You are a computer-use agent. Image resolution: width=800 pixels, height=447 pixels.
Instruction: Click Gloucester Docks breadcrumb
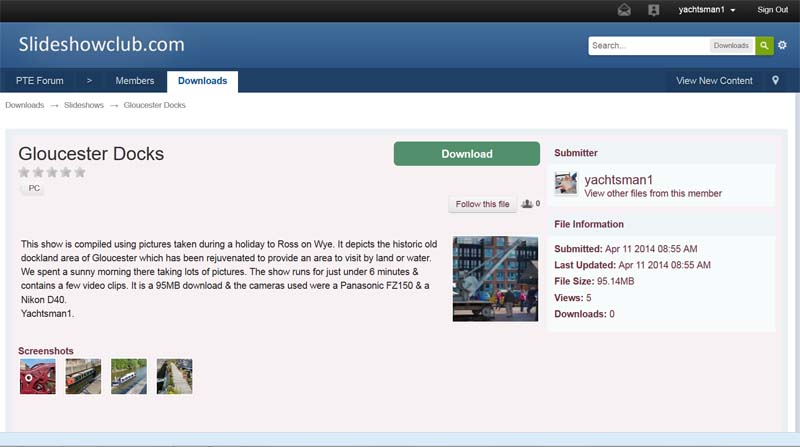coord(155,105)
